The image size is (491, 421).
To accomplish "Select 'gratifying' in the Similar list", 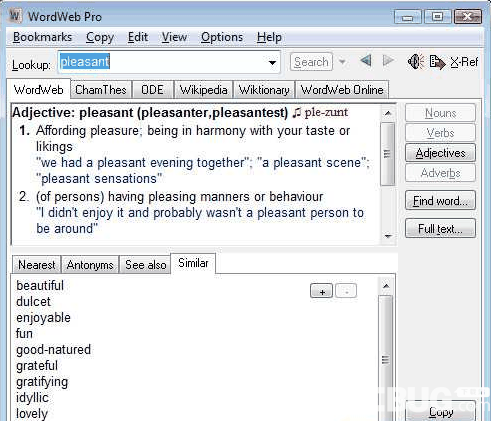I will 42,382.
